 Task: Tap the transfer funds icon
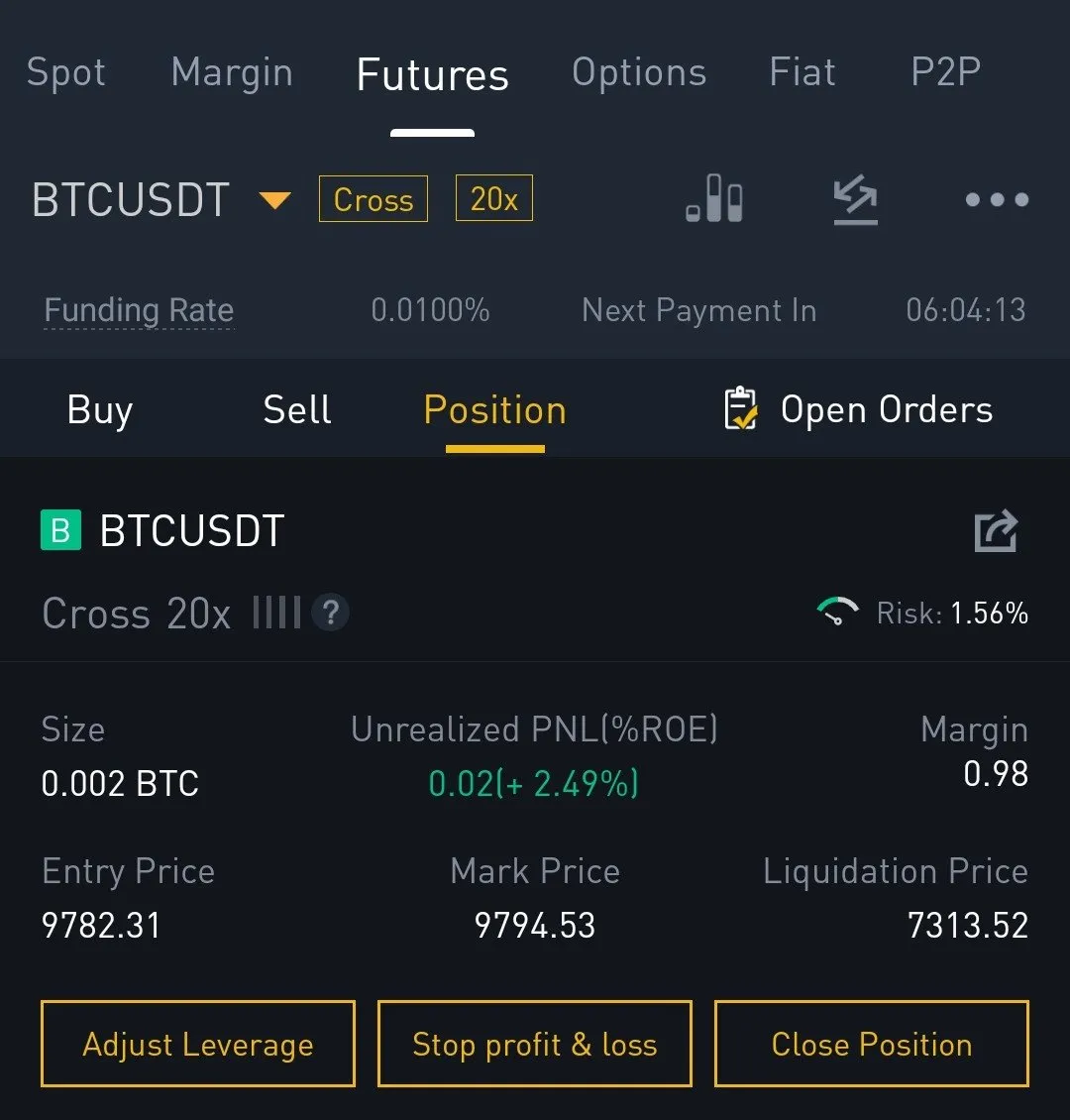(855, 199)
